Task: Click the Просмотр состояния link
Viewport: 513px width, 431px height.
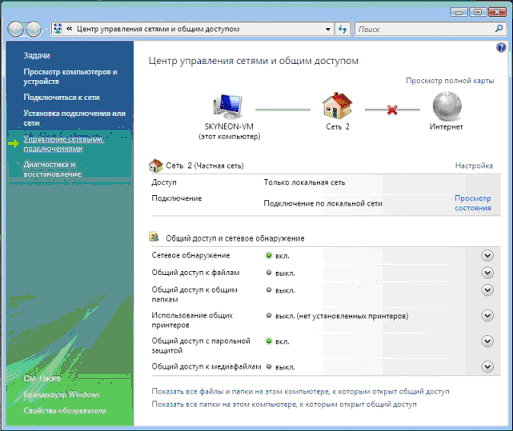Action: pyautogui.click(x=473, y=203)
